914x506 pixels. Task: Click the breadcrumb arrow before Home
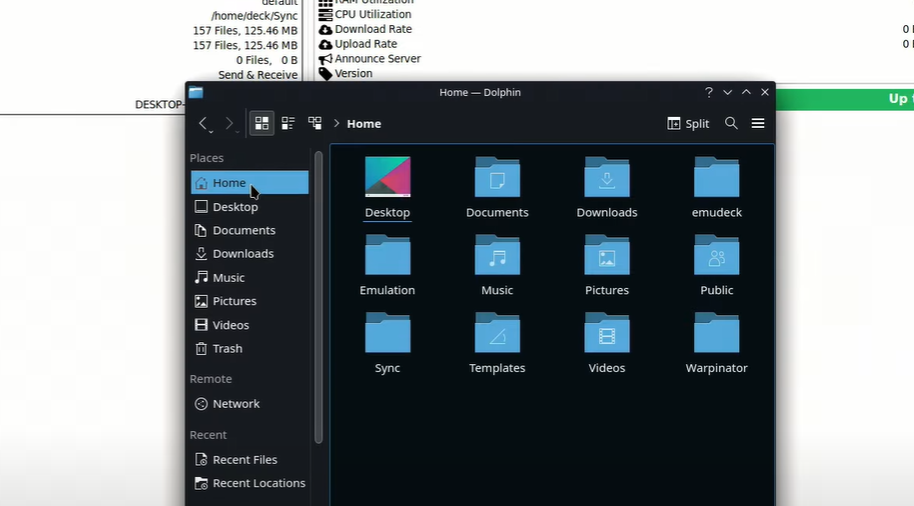336,123
